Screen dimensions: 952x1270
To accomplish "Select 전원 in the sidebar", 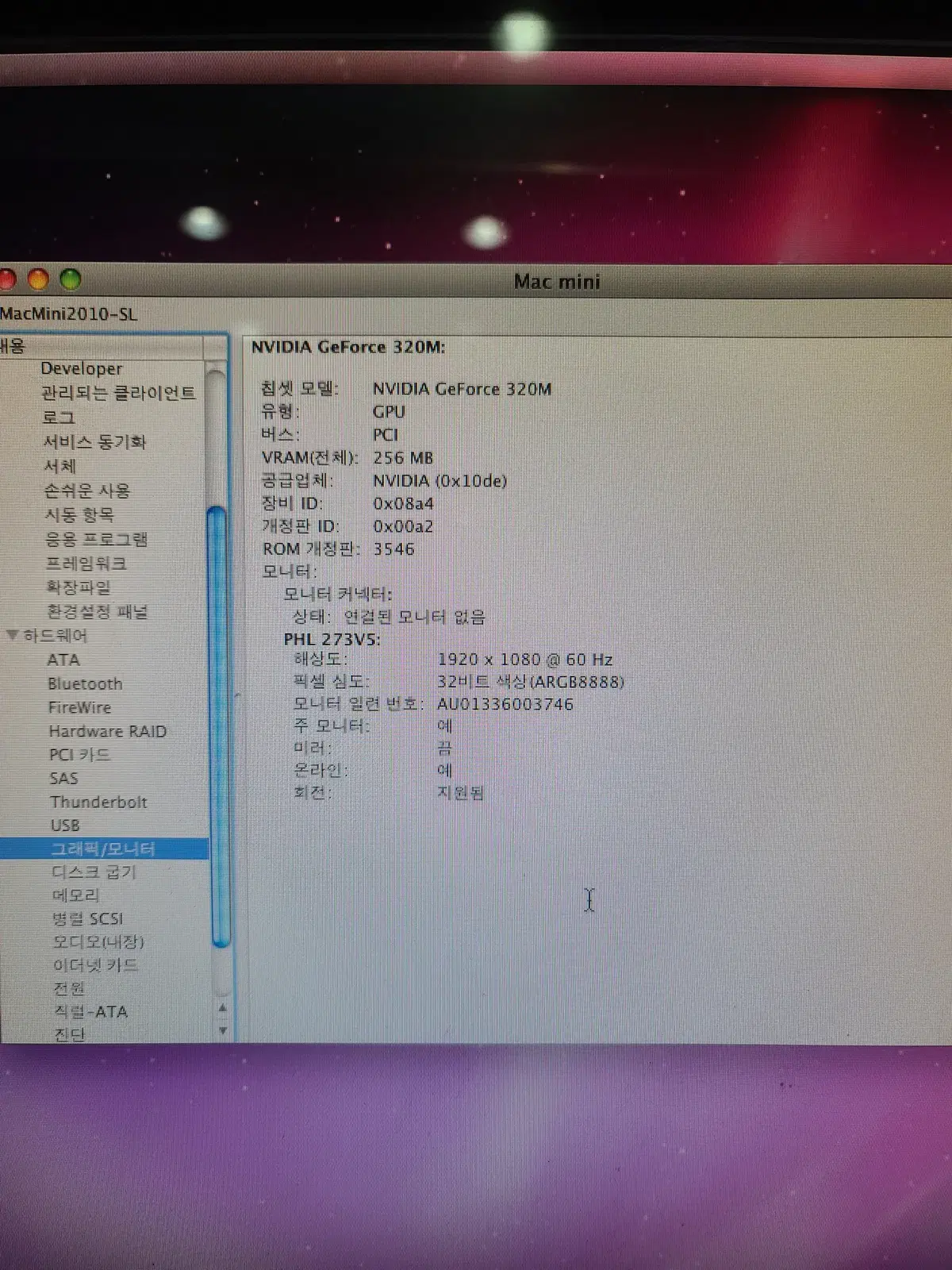I will click(x=69, y=988).
